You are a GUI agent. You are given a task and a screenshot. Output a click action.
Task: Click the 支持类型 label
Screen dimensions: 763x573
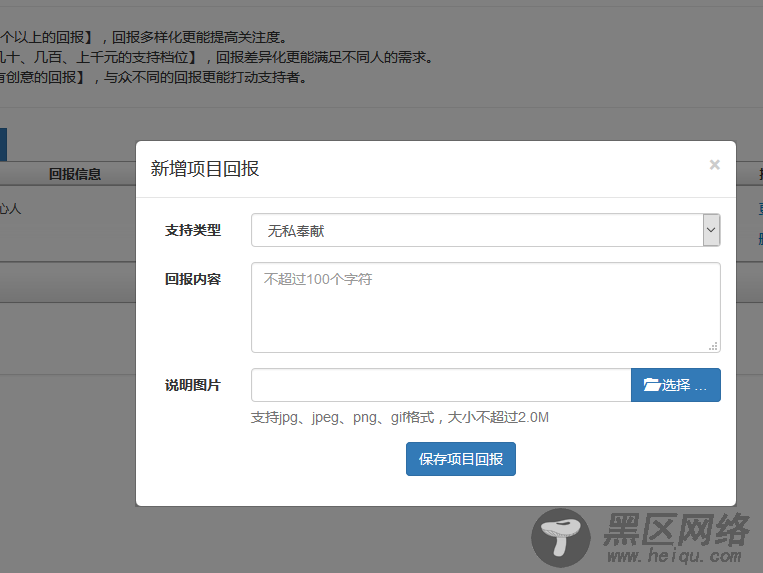click(x=193, y=230)
